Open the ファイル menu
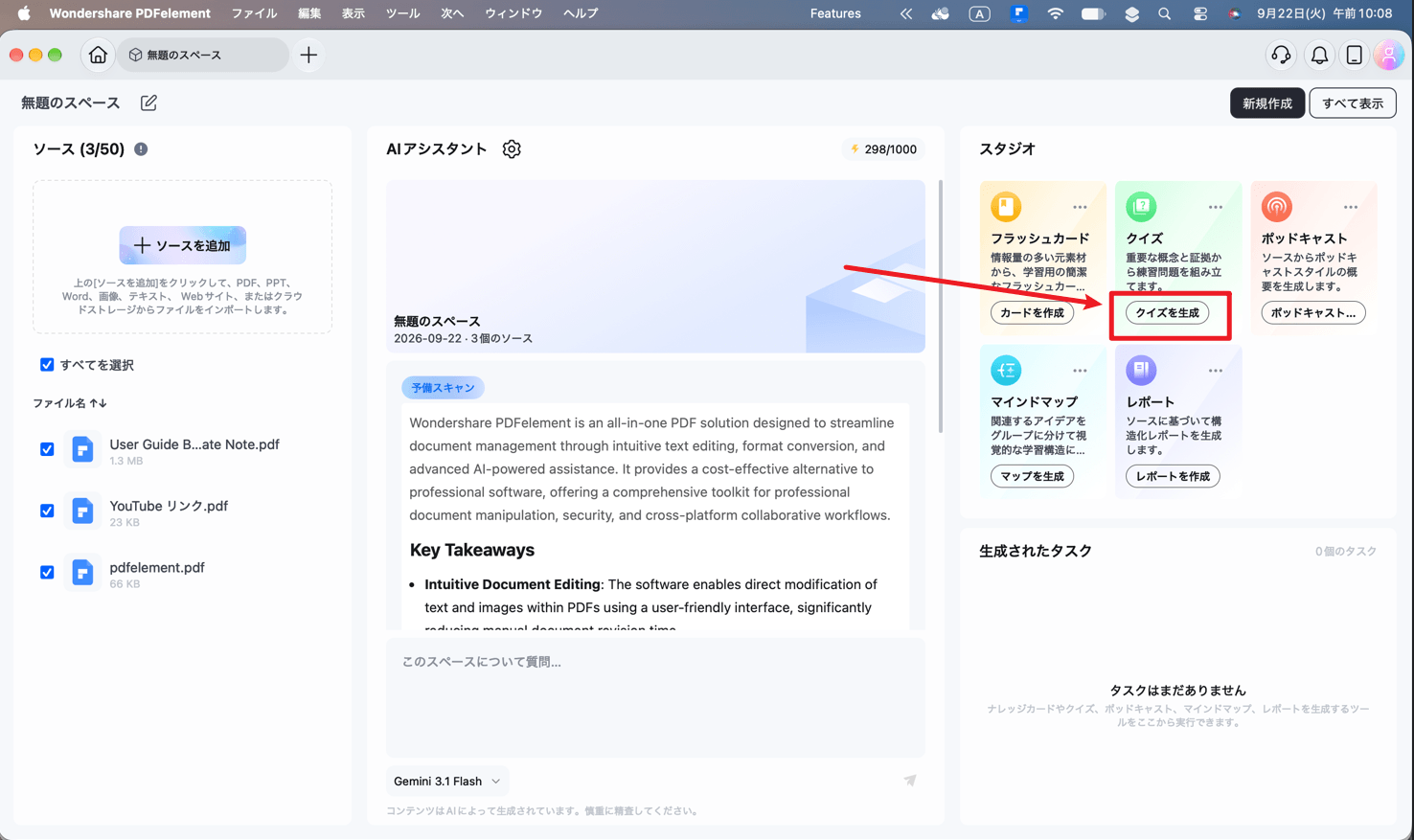 [x=254, y=13]
